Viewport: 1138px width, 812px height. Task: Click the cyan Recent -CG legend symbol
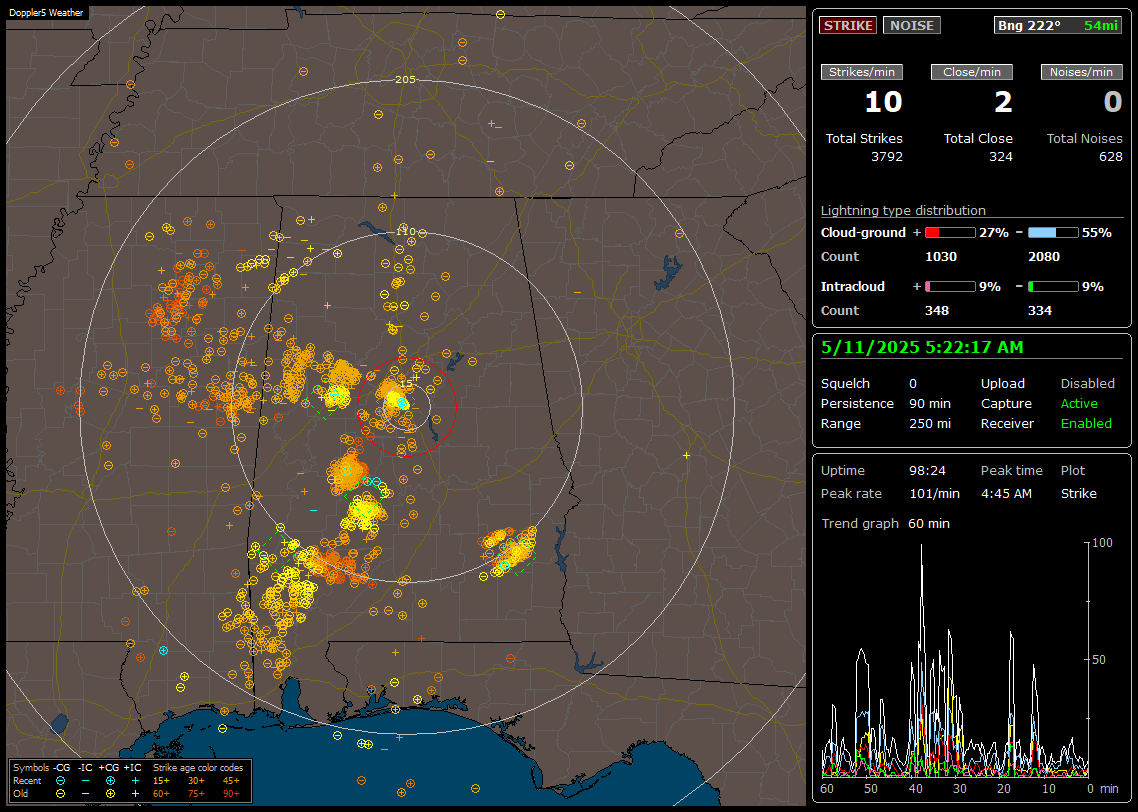click(x=61, y=781)
